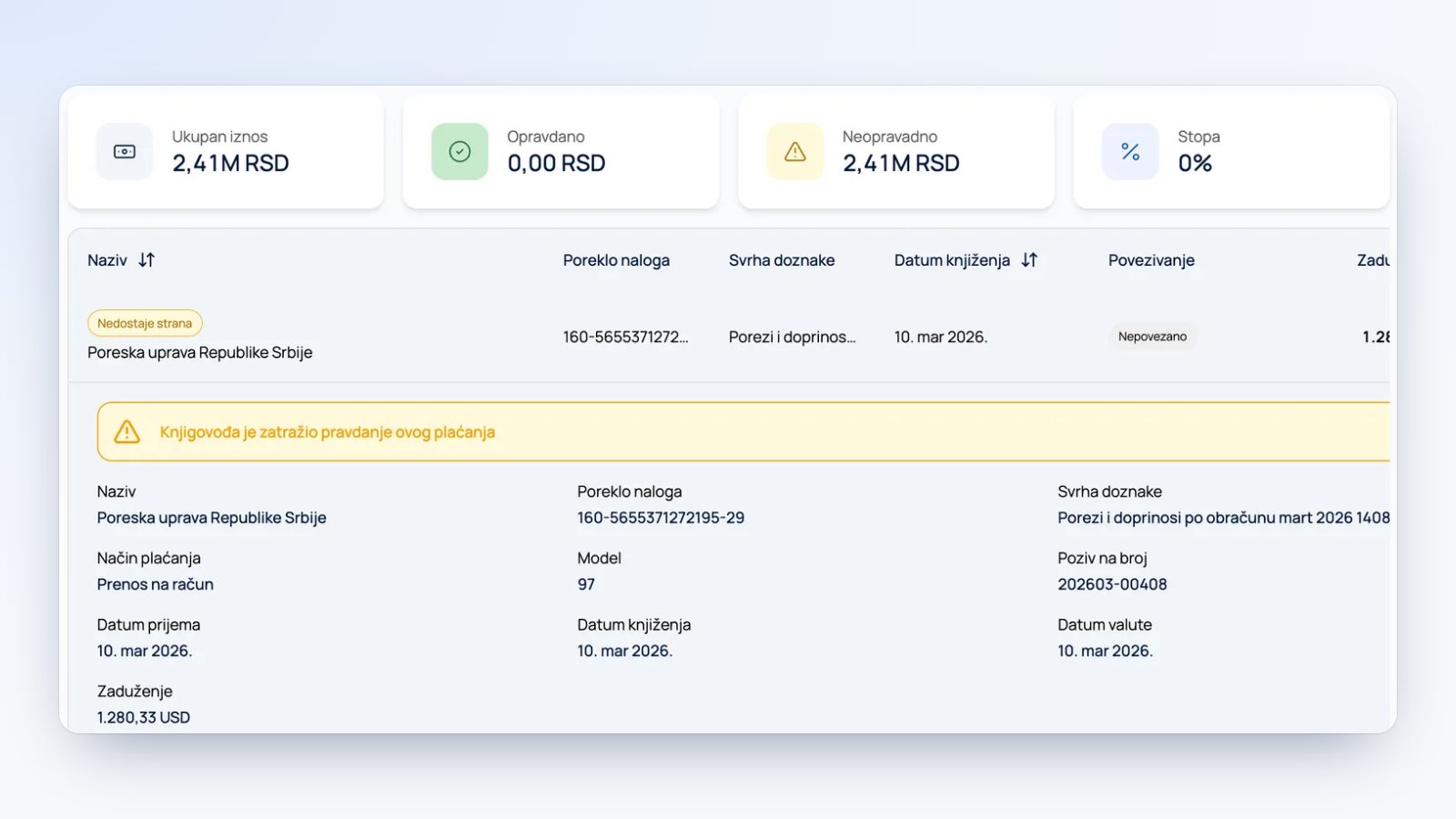Screen dimensions: 1456x819
Task: Click the Model value 97
Action: coord(586,584)
